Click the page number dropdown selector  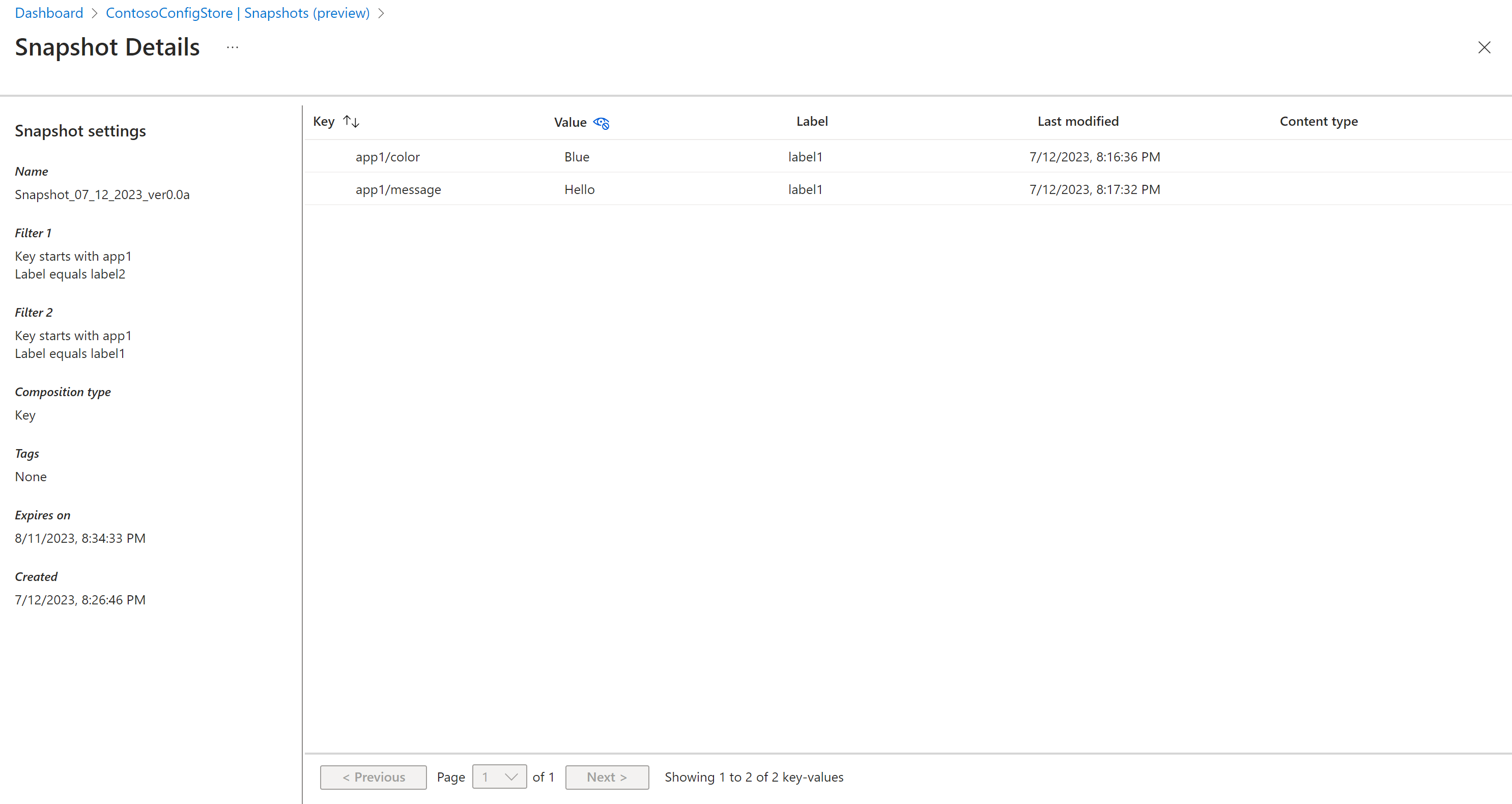tap(498, 777)
